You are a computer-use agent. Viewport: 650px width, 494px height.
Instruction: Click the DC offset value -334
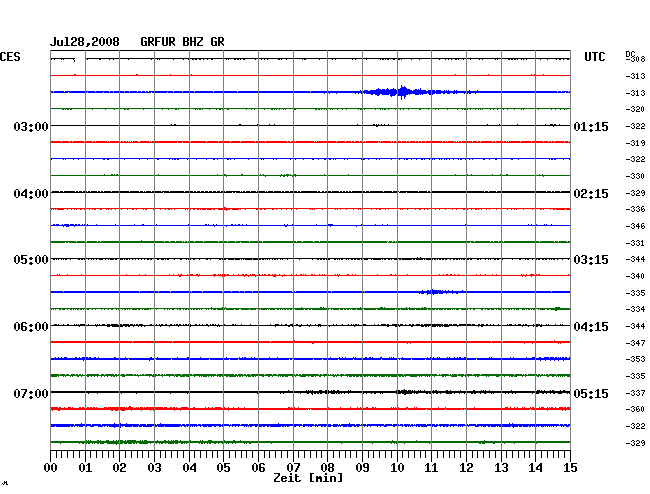[x=635, y=309]
